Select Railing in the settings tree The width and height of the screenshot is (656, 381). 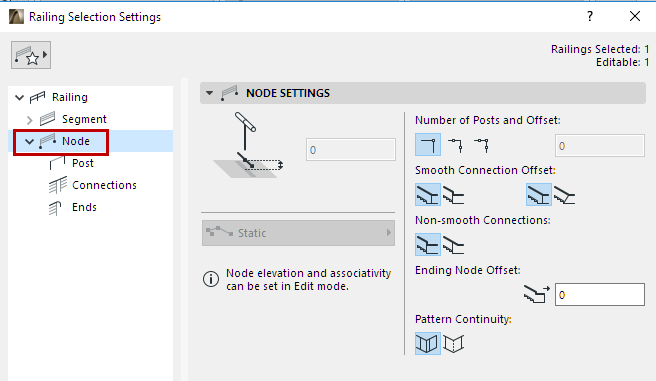[x=69, y=97]
